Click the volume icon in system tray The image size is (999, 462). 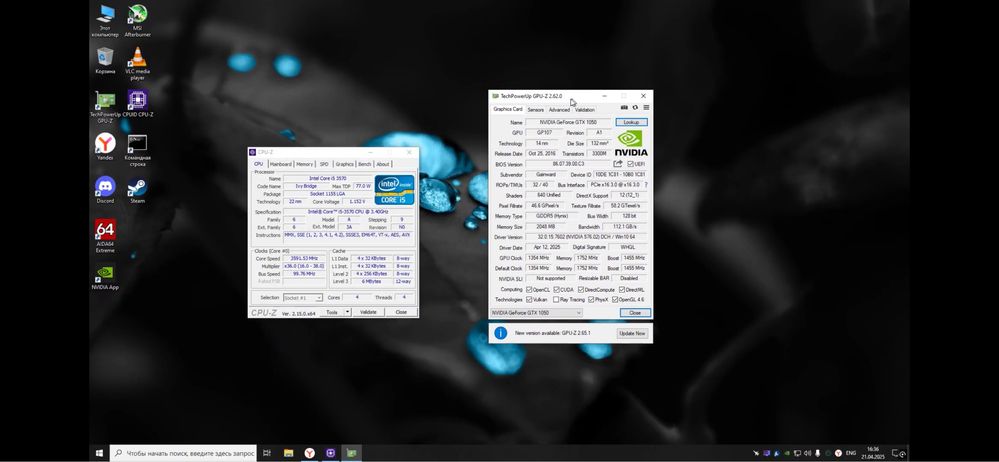tap(808, 453)
